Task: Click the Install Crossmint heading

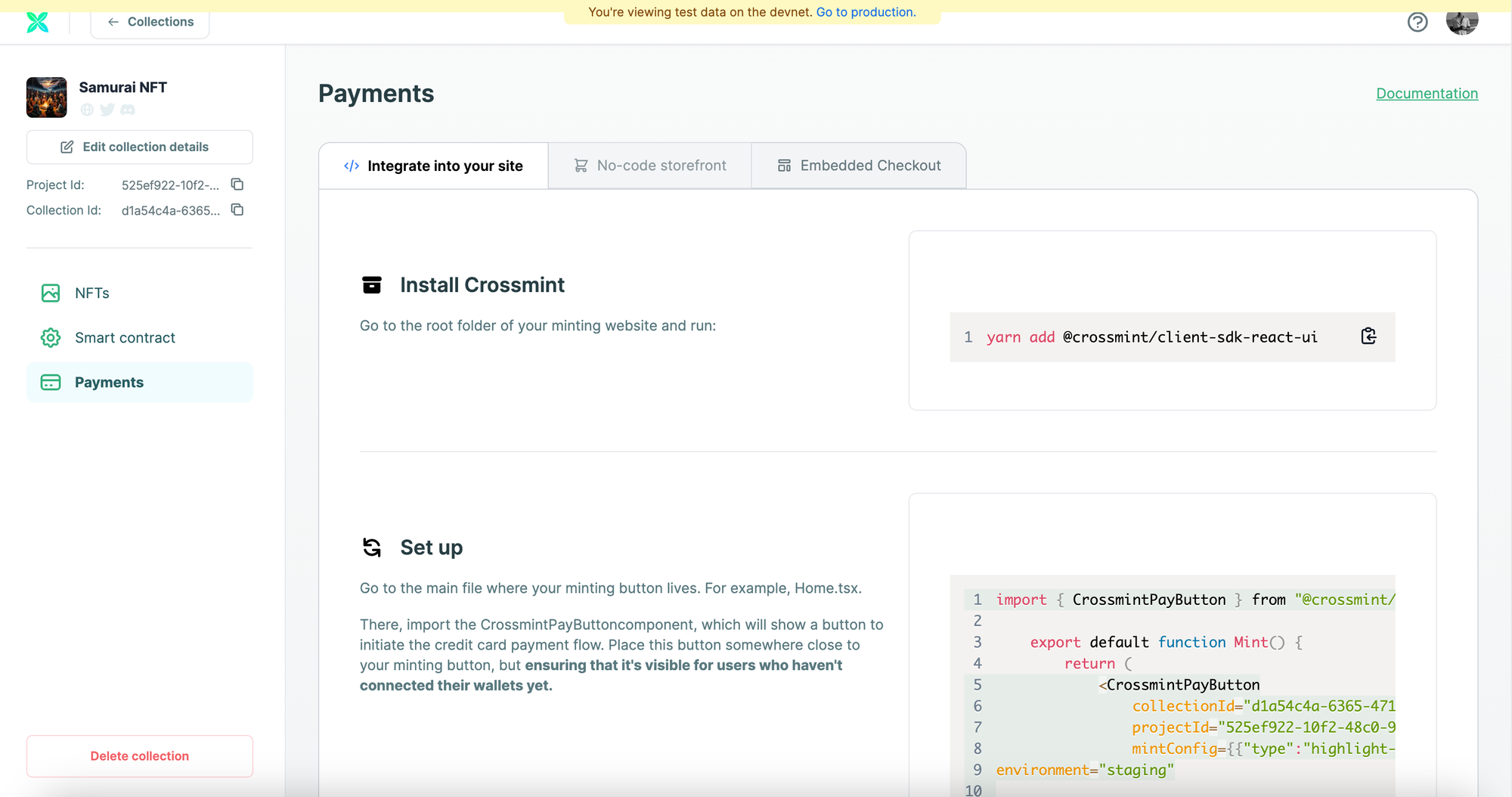Action: coord(482,285)
